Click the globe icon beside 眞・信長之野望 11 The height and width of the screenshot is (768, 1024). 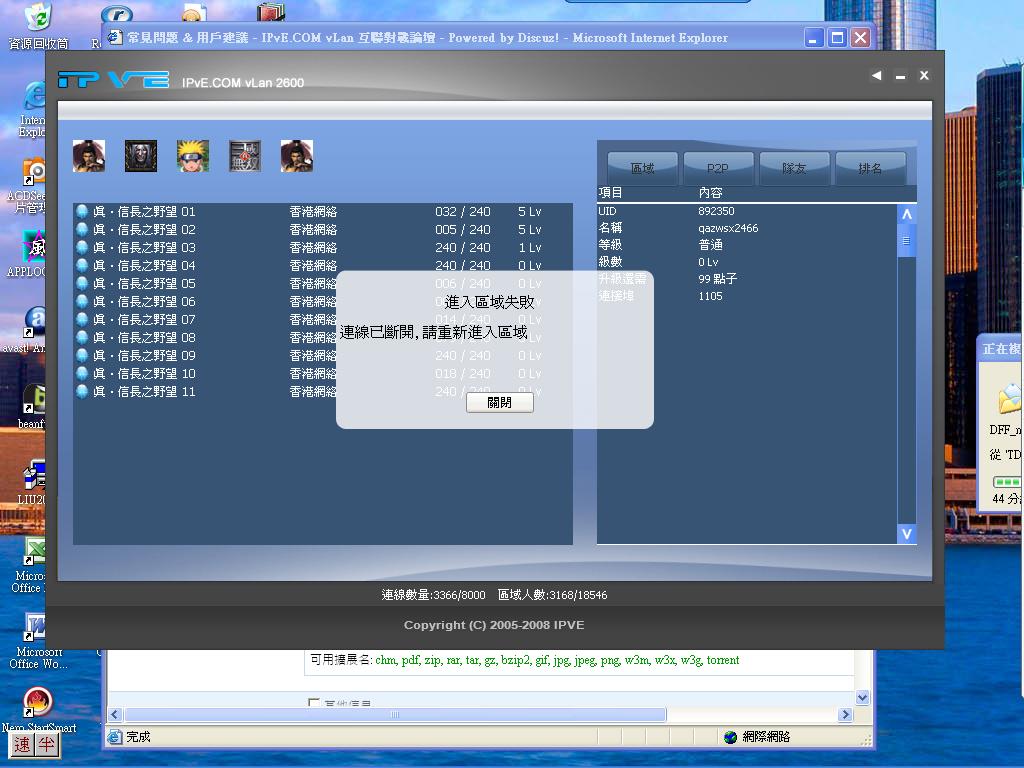point(81,391)
